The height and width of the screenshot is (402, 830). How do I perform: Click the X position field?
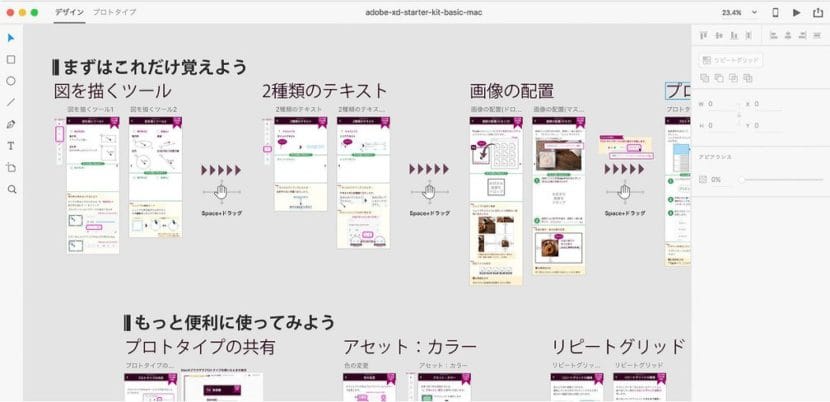[x=766, y=104]
